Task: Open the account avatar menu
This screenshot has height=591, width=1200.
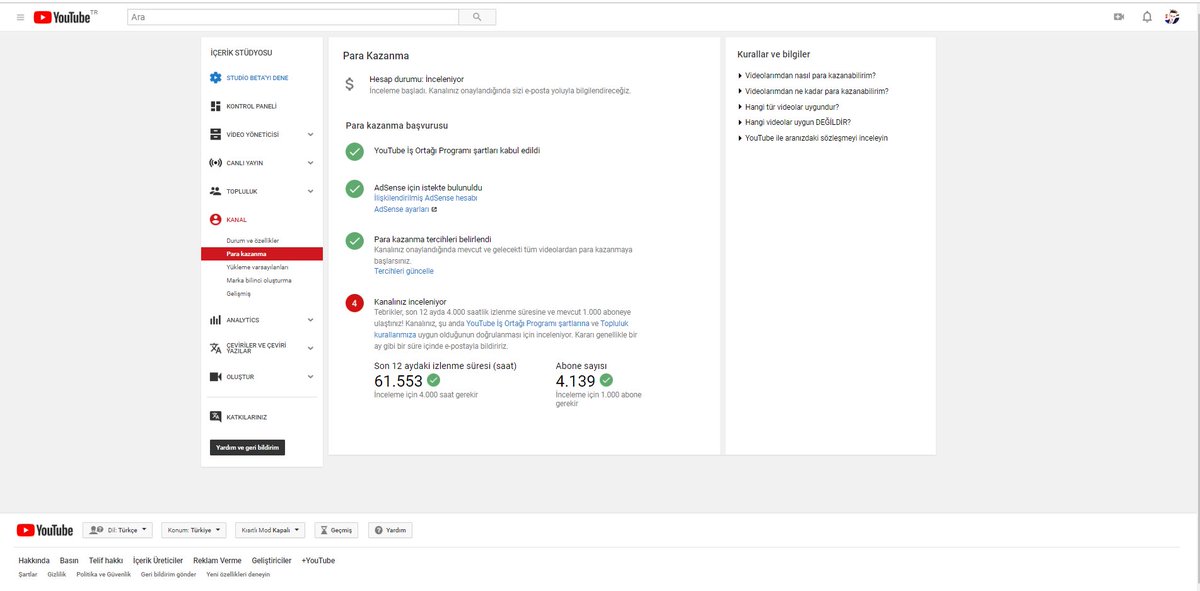Action: (x=1172, y=17)
